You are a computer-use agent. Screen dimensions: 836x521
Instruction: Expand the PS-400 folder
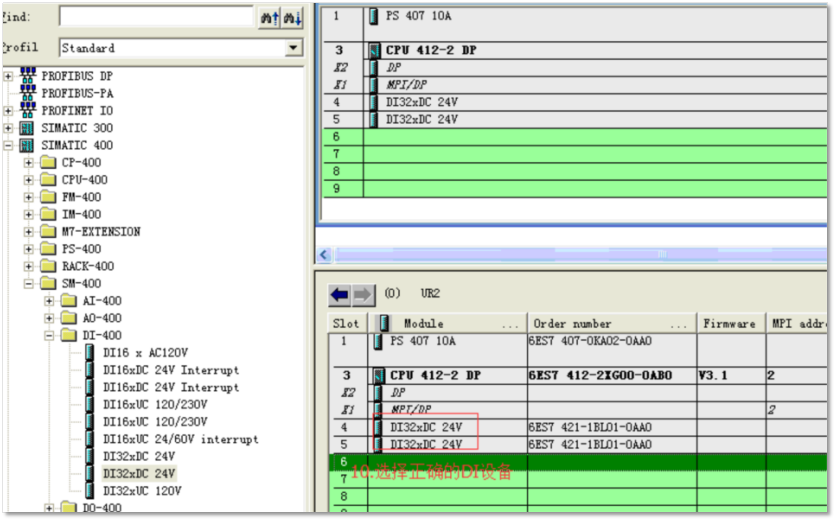click(x=28, y=249)
